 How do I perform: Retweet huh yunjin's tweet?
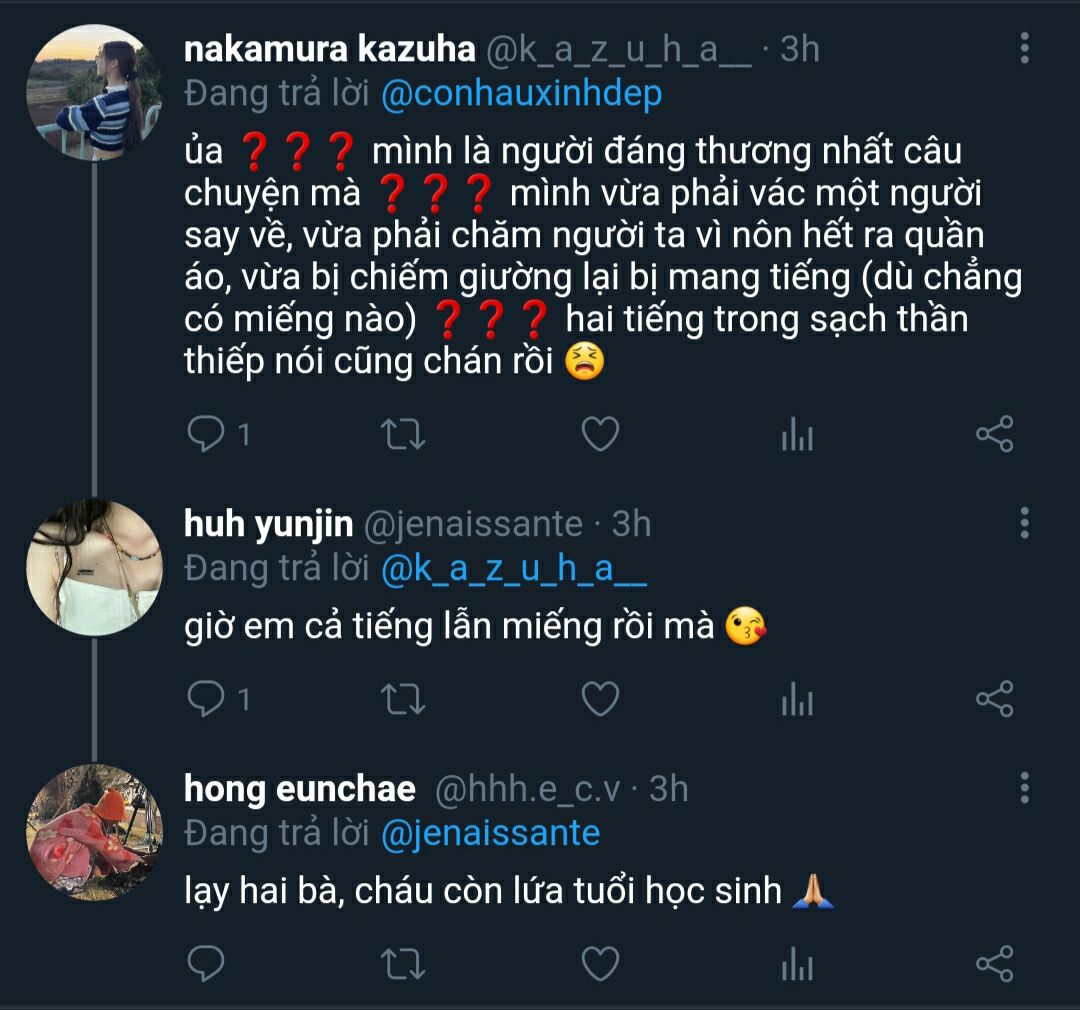(x=404, y=699)
